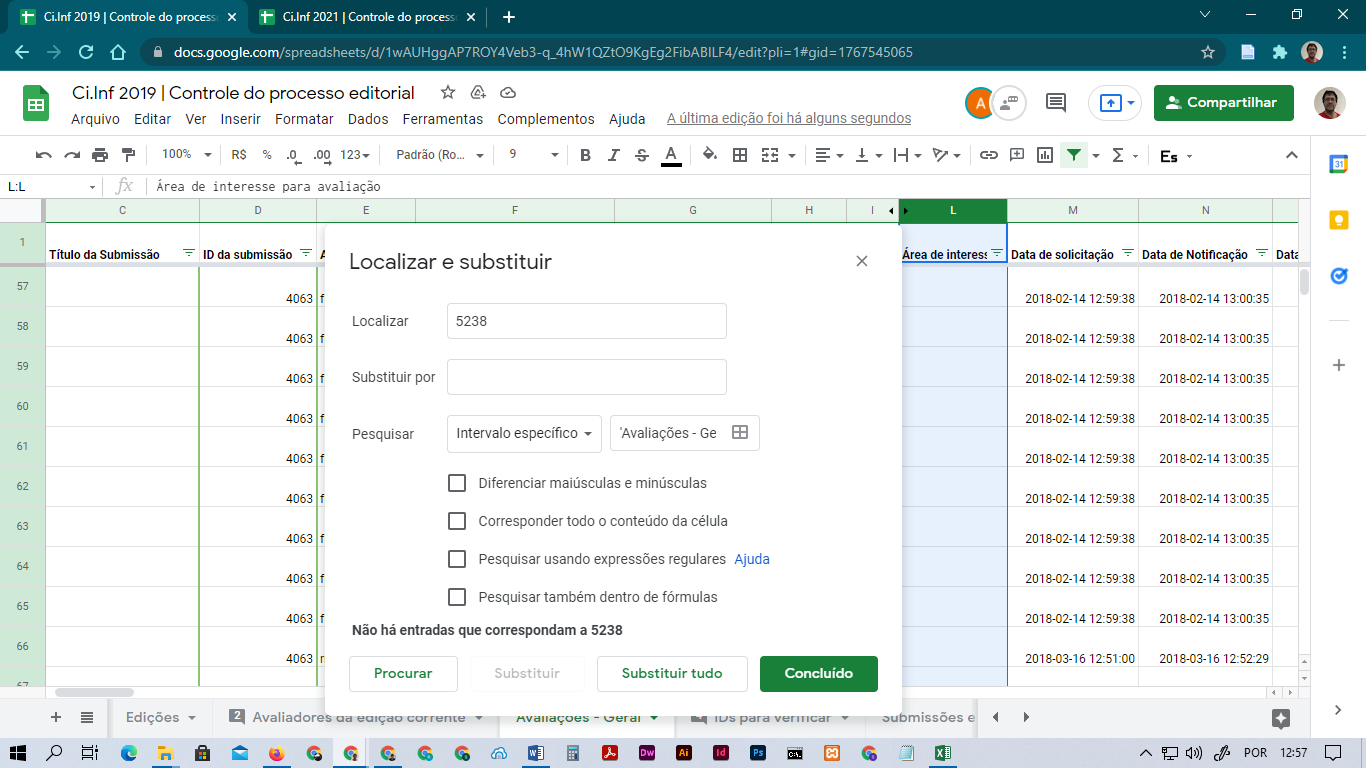Click the undo arrow in toolbar
This screenshot has height=768, width=1366.
(x=43, y=155)
